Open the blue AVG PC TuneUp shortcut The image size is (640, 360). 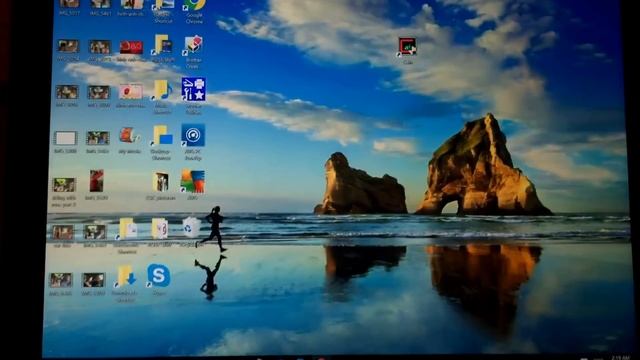tap(193, 135)
